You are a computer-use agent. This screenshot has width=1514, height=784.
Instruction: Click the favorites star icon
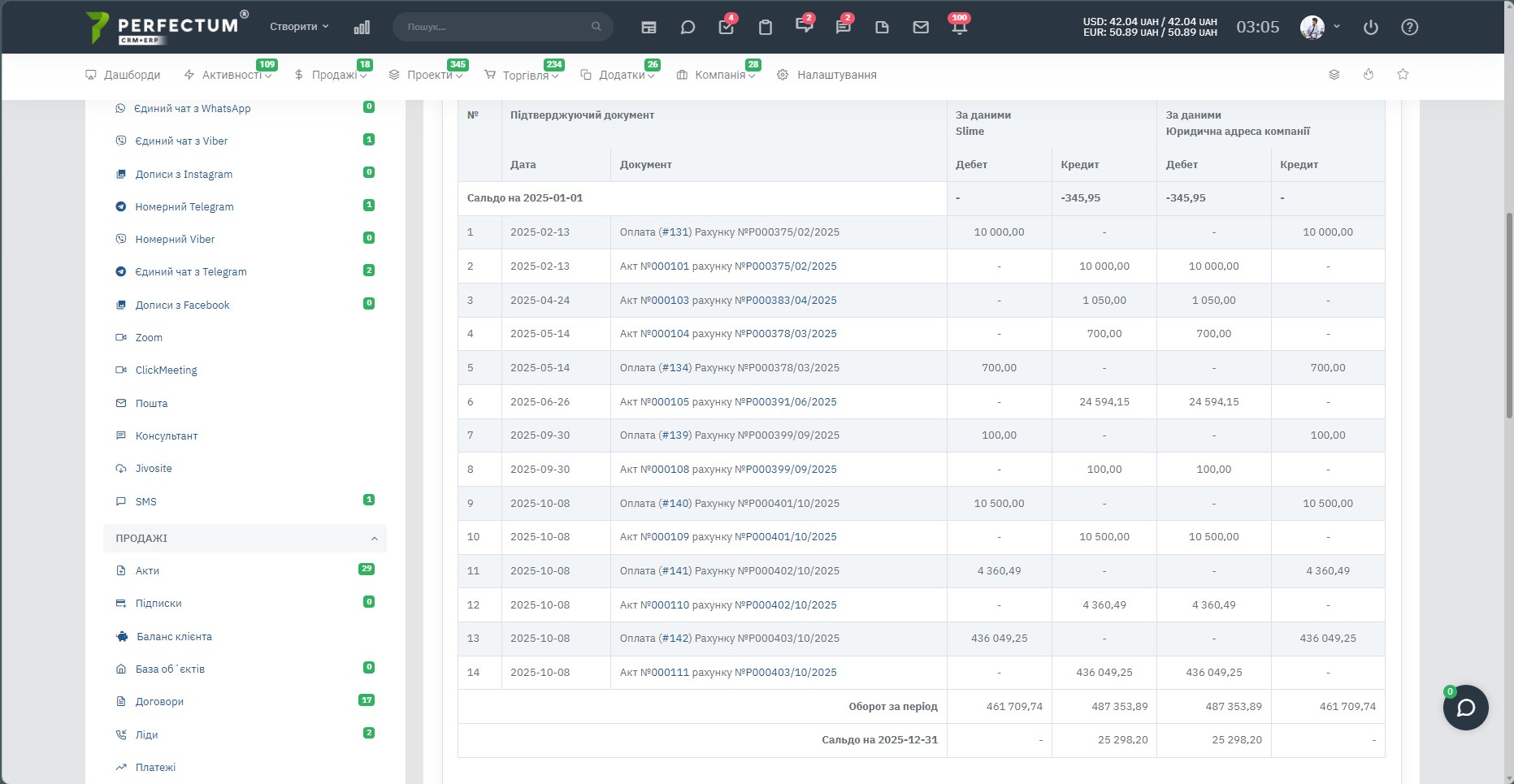[x=1403, y=74]
